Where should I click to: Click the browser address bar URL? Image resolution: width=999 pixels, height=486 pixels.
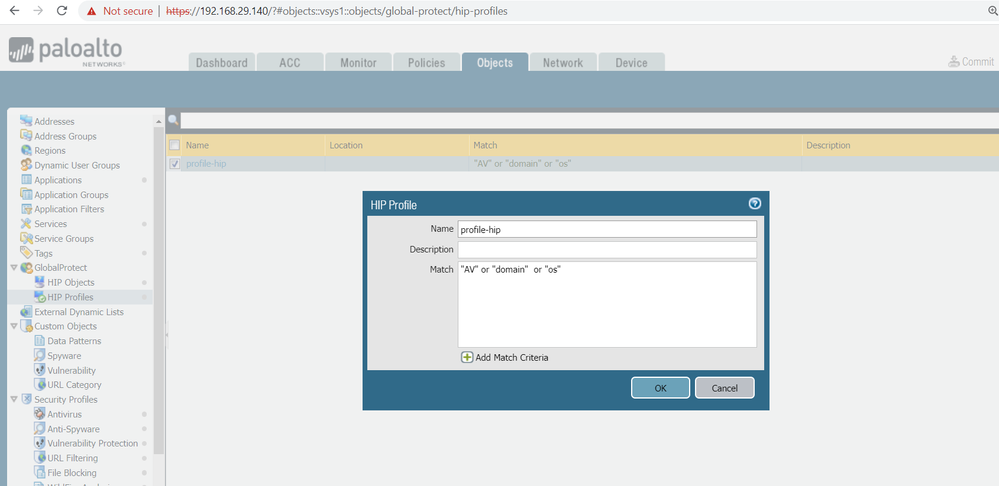[337, 11]
